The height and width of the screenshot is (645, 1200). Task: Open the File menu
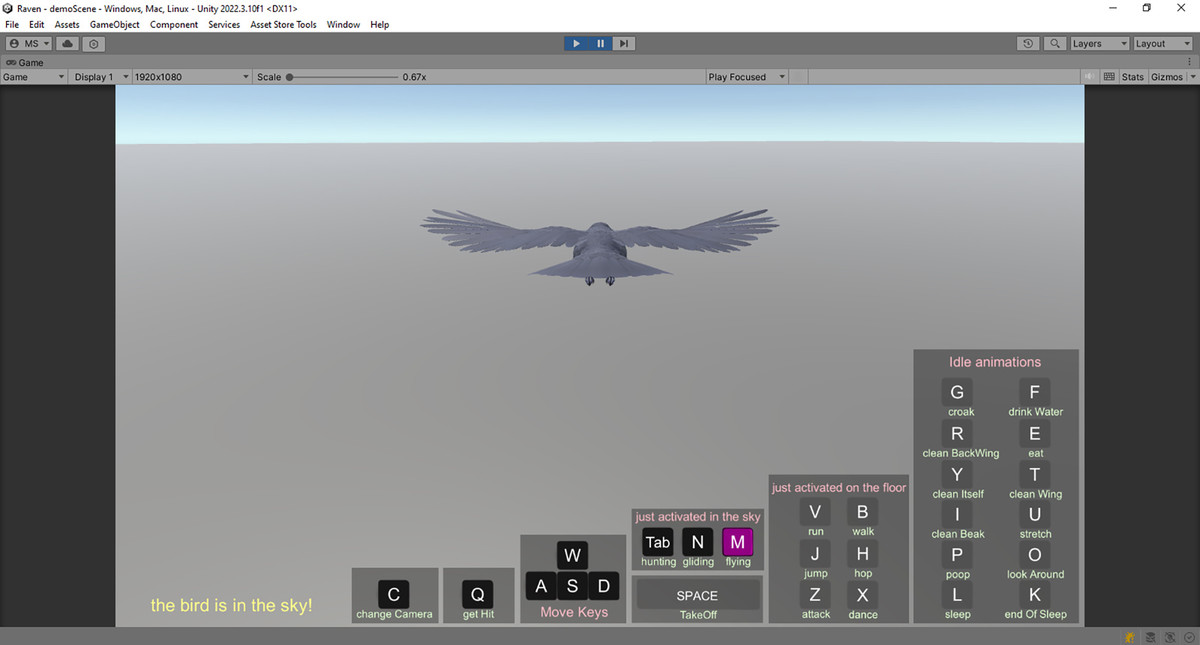[x=12, y=24]
